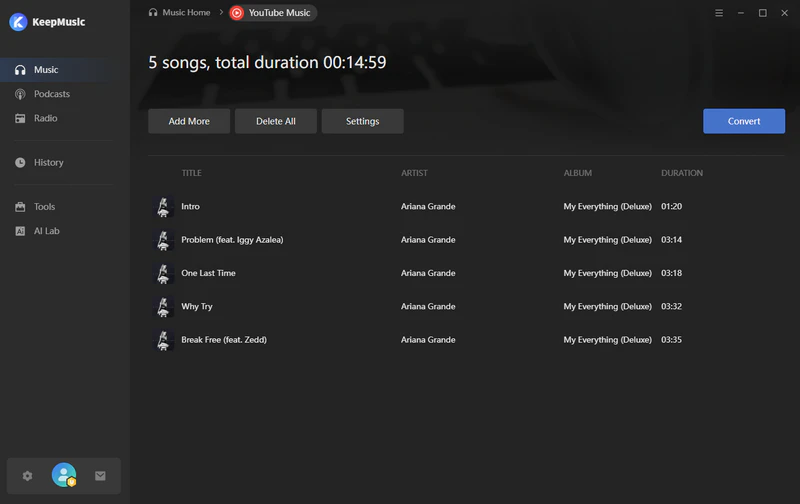
Task: Click the YouTube Music red icon
Action: coord(236,13)
